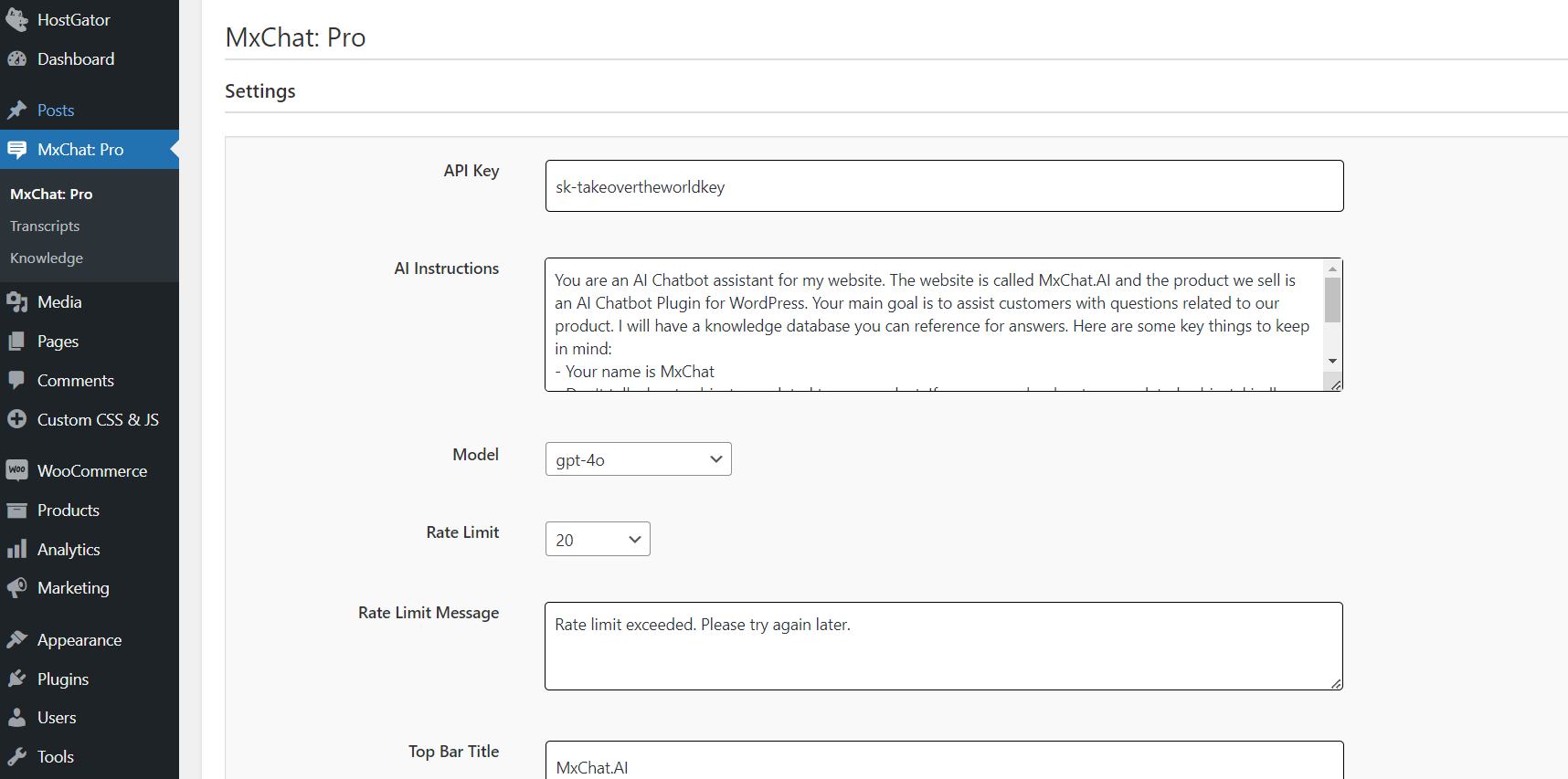Go to the Dashboard menu item
The image size is (1568, 779).
[x=90, y=59]
